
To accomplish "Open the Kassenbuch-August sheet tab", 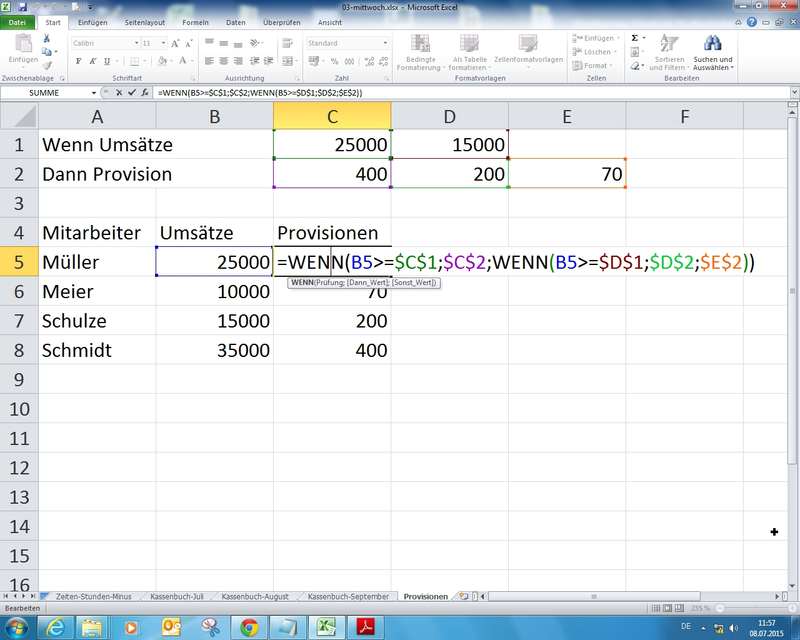I will 255,596.
